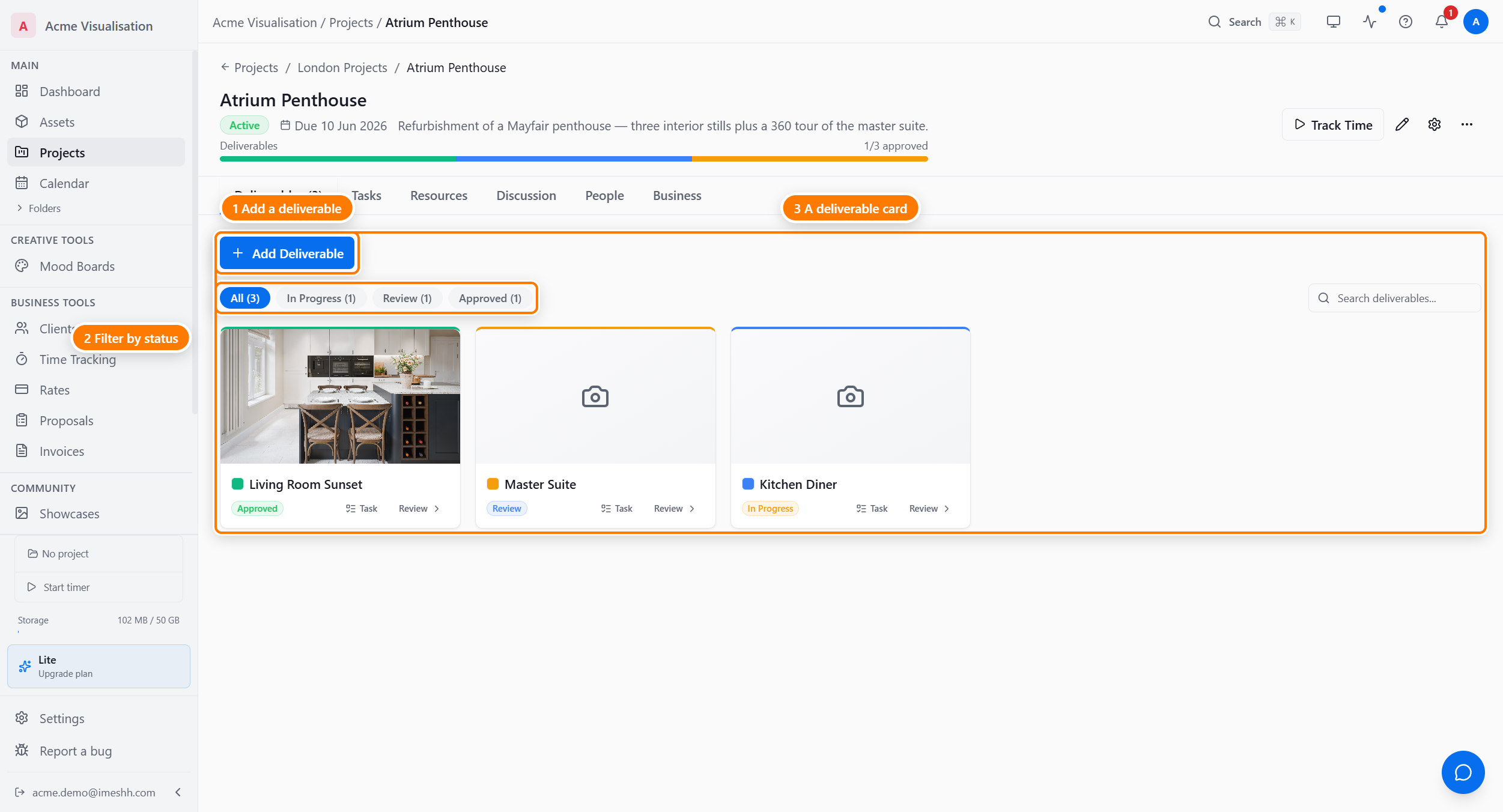Filter deliverables by All (3)
Viewport: 1503px width, 812px height.
click(x=245, y=298)
